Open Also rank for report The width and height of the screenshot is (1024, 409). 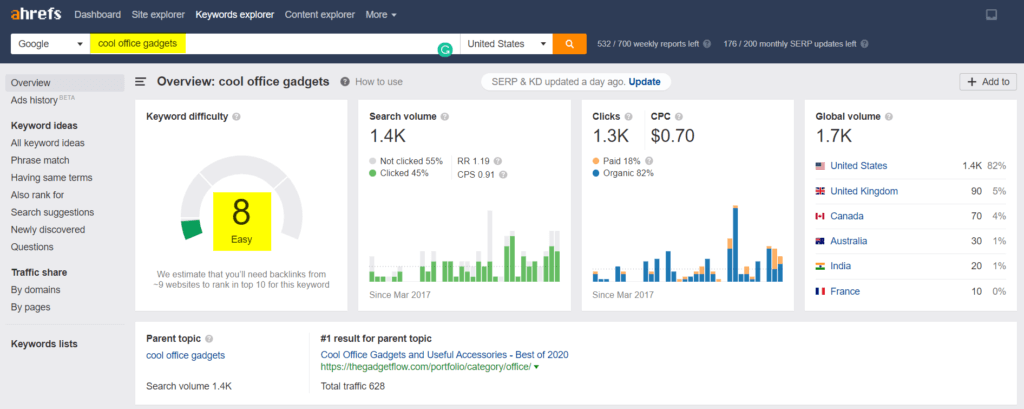tap(37, 195)
